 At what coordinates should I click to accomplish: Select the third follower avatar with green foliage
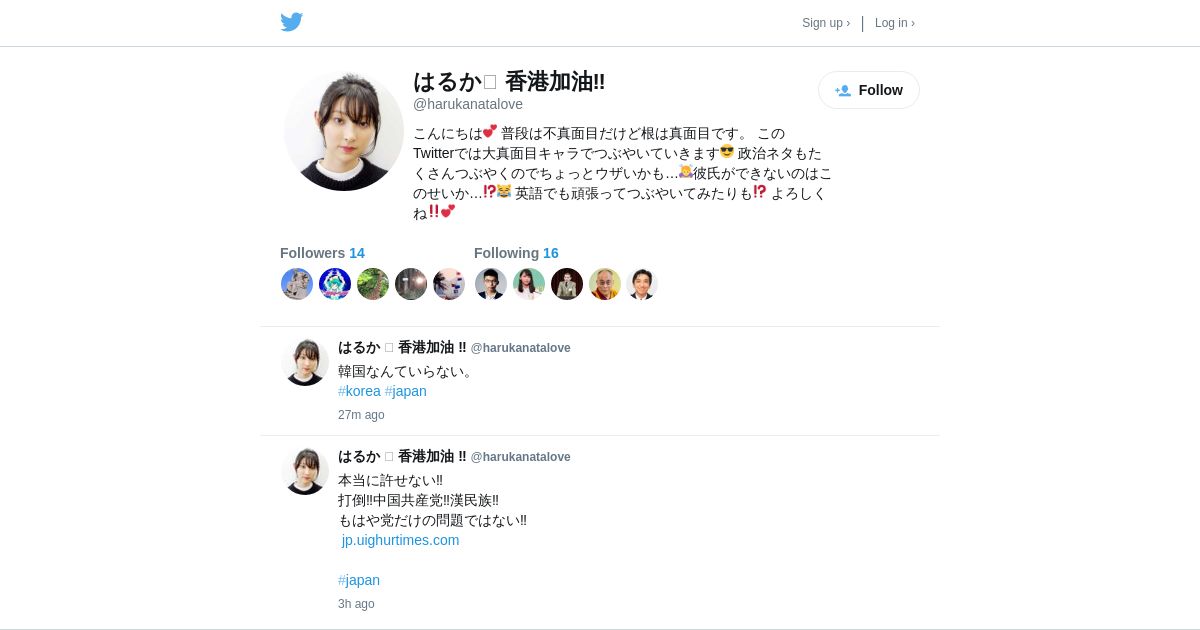click(x=373, y=284)
